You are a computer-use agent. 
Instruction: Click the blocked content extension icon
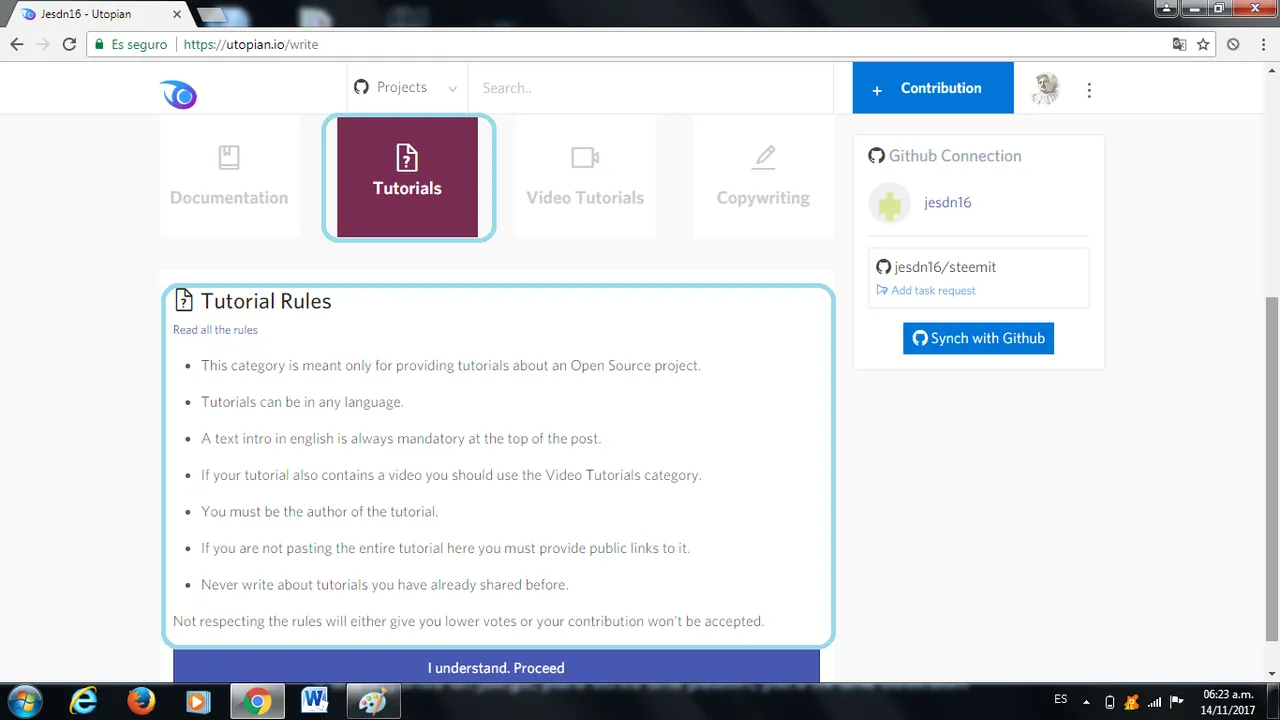point(1233,45)
